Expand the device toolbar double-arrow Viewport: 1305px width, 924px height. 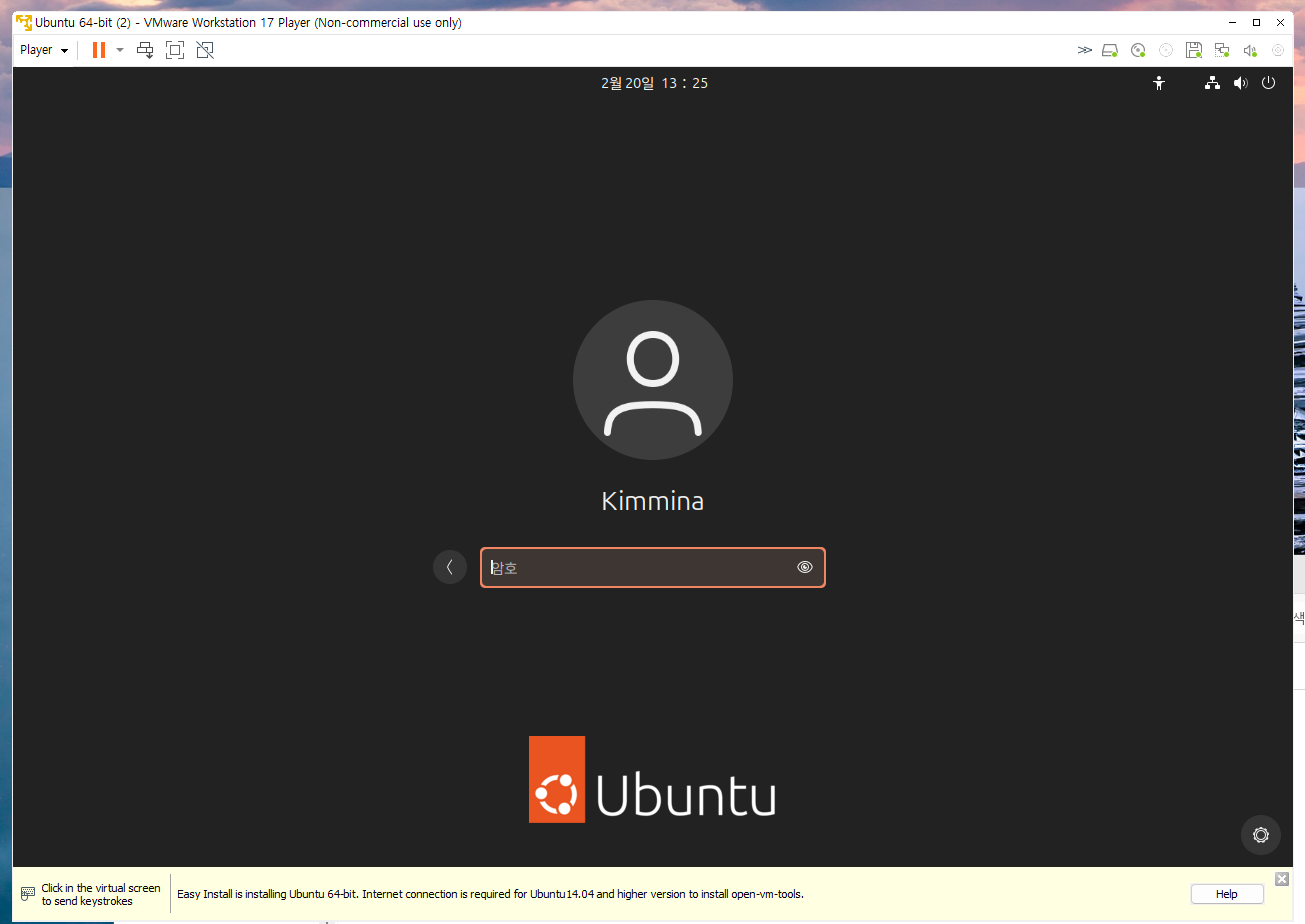point(1085,50)
